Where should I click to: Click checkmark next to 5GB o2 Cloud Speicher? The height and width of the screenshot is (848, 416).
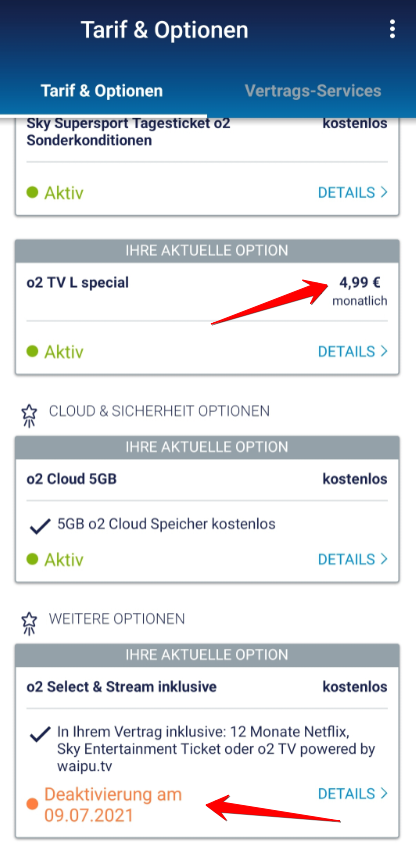coord(40,526)
